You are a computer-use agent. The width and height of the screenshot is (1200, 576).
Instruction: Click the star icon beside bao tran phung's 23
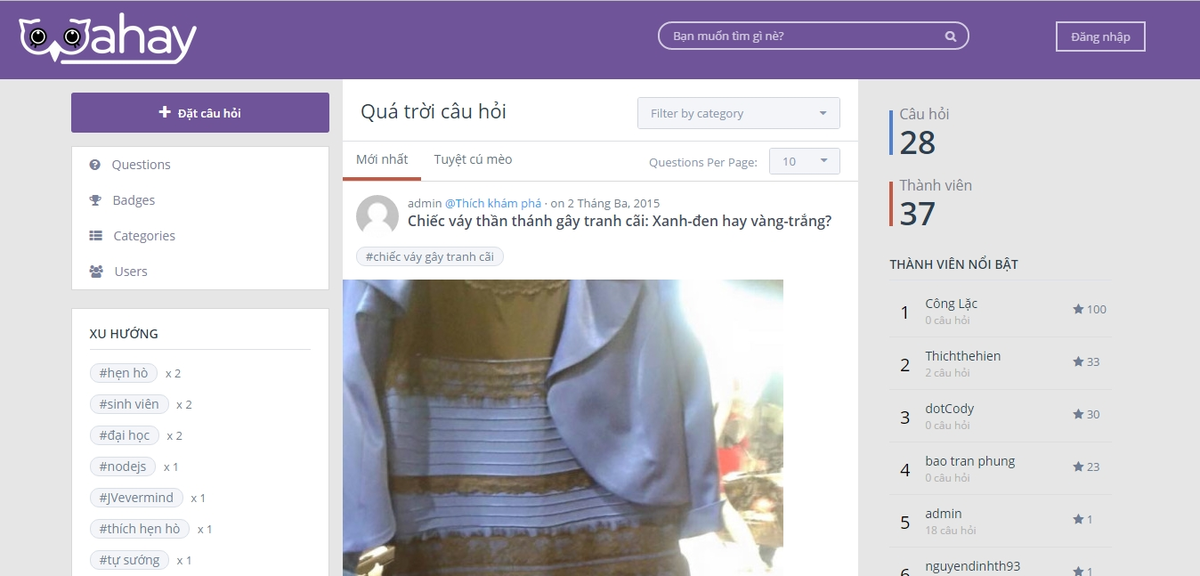[x=1078, y=466]
